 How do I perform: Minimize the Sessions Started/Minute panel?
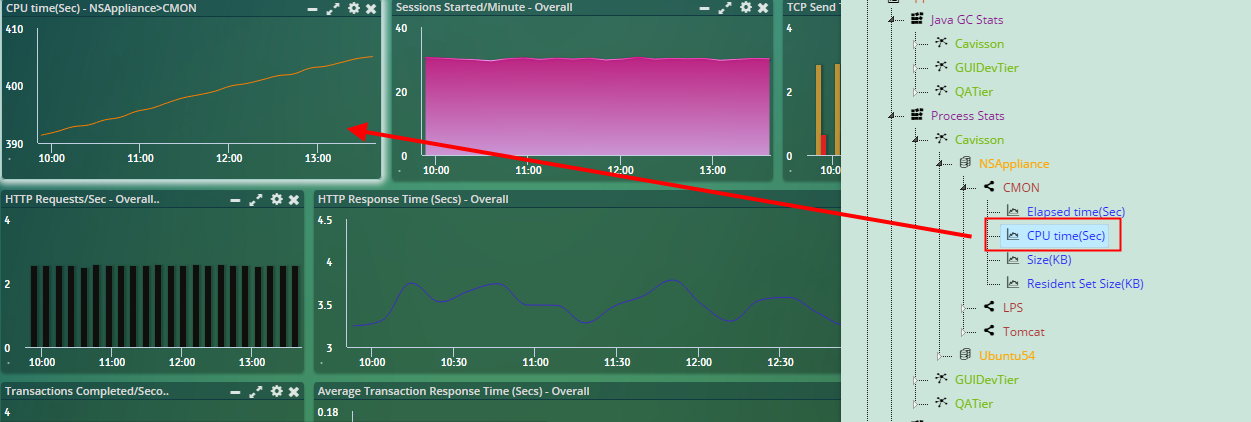coord(705,8)
